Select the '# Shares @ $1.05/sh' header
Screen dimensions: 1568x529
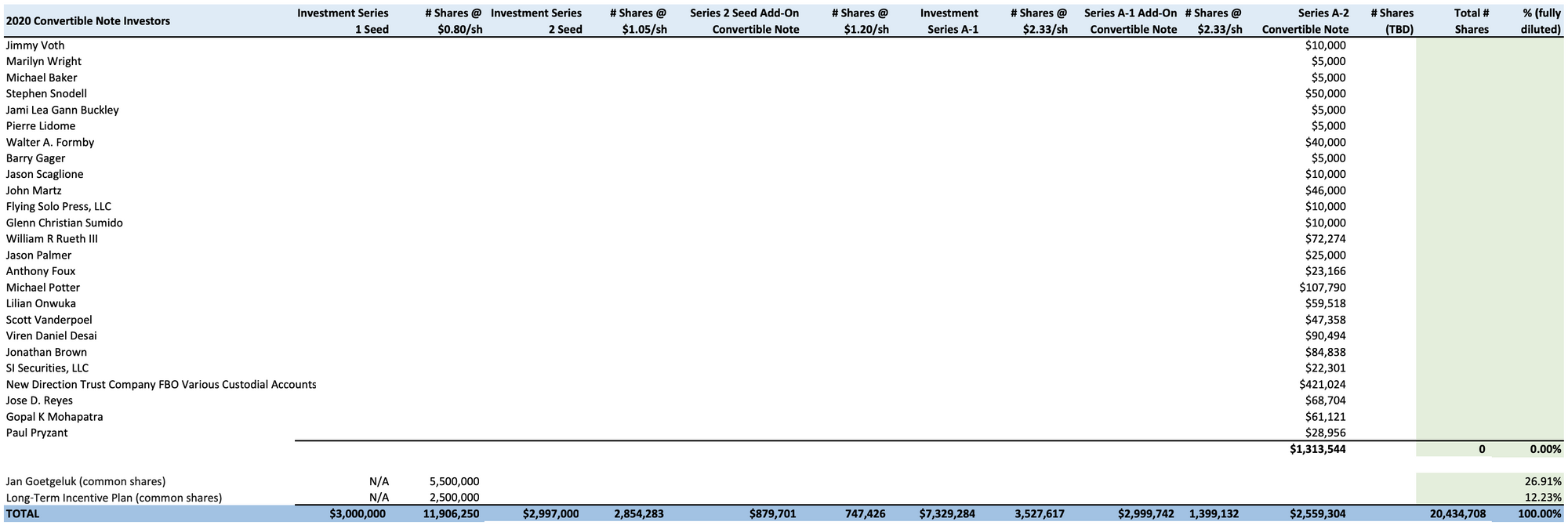coord(638,21)
